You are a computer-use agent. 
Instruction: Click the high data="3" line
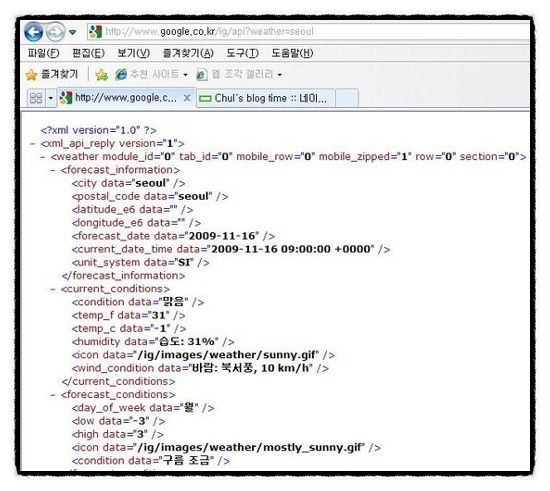(118, 435)
